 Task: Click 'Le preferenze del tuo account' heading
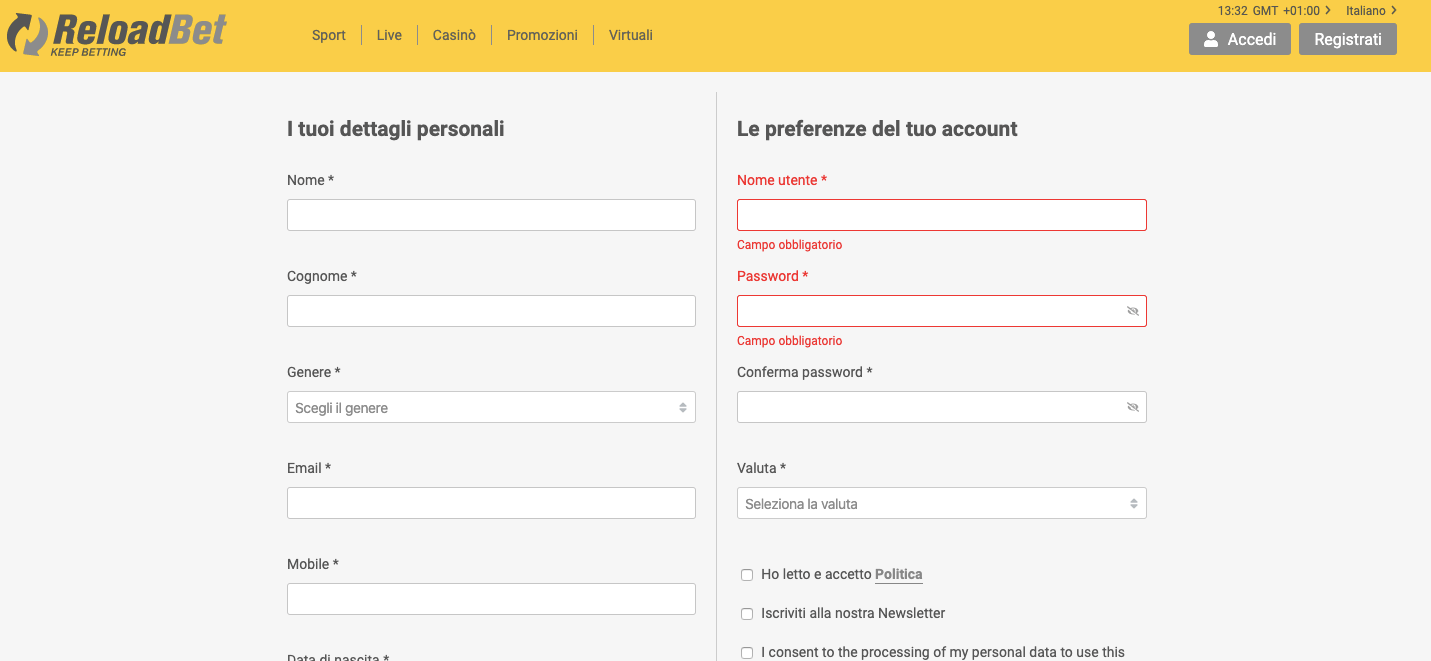pos(877,129)
